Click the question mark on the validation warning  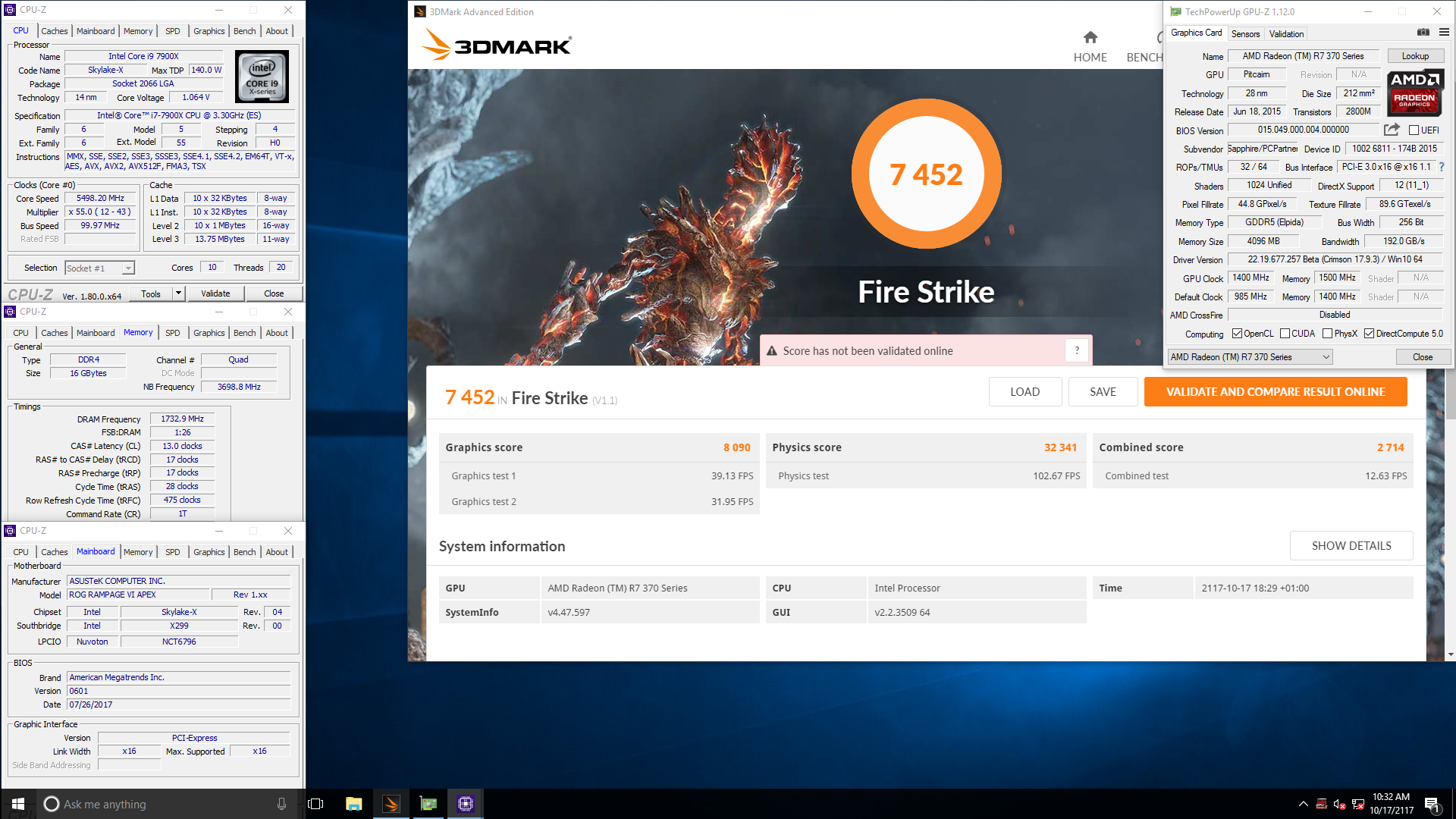[x=1077, y=350]
